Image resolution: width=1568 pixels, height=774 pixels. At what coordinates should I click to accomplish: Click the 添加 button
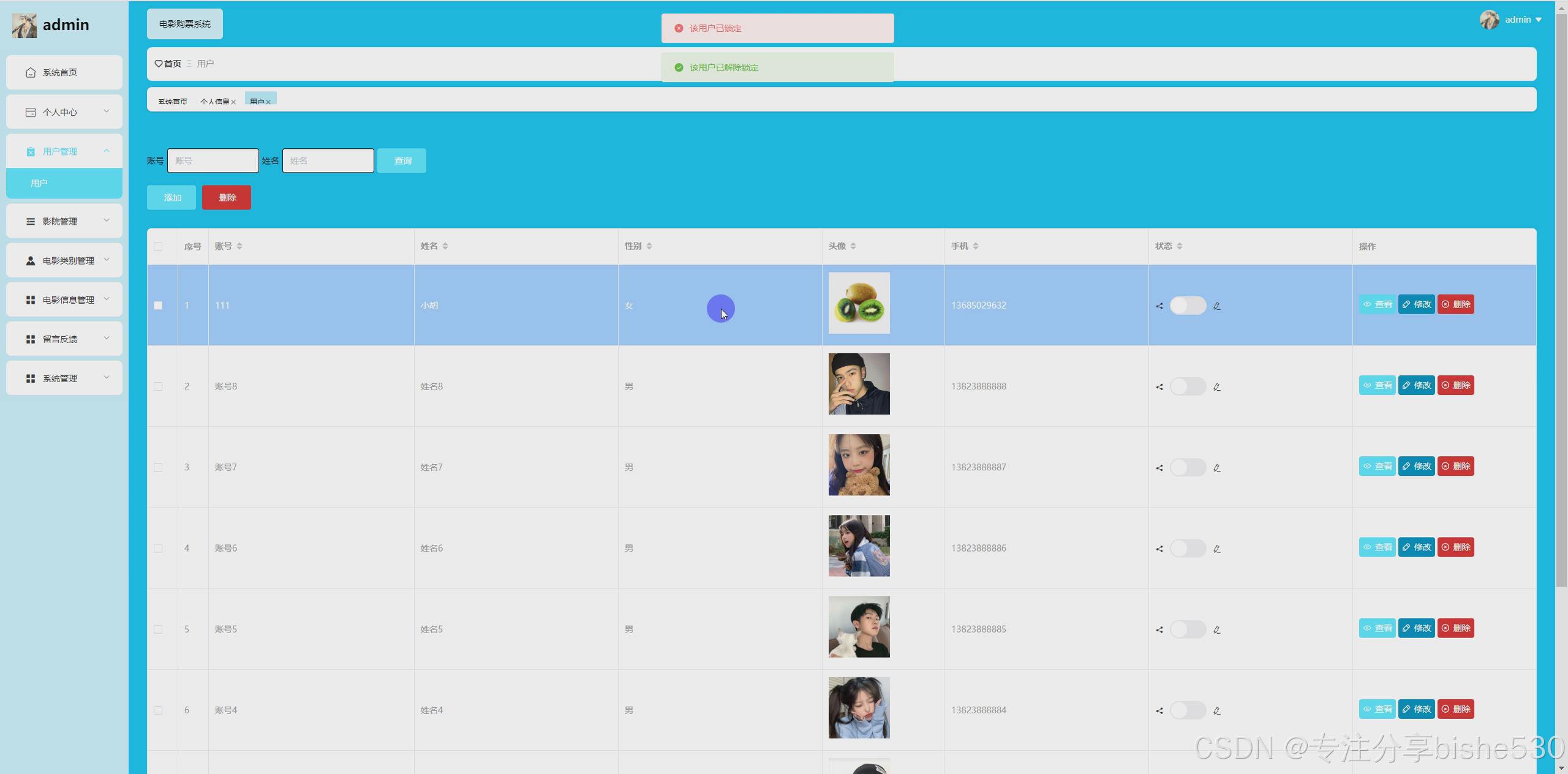[171, 197]
